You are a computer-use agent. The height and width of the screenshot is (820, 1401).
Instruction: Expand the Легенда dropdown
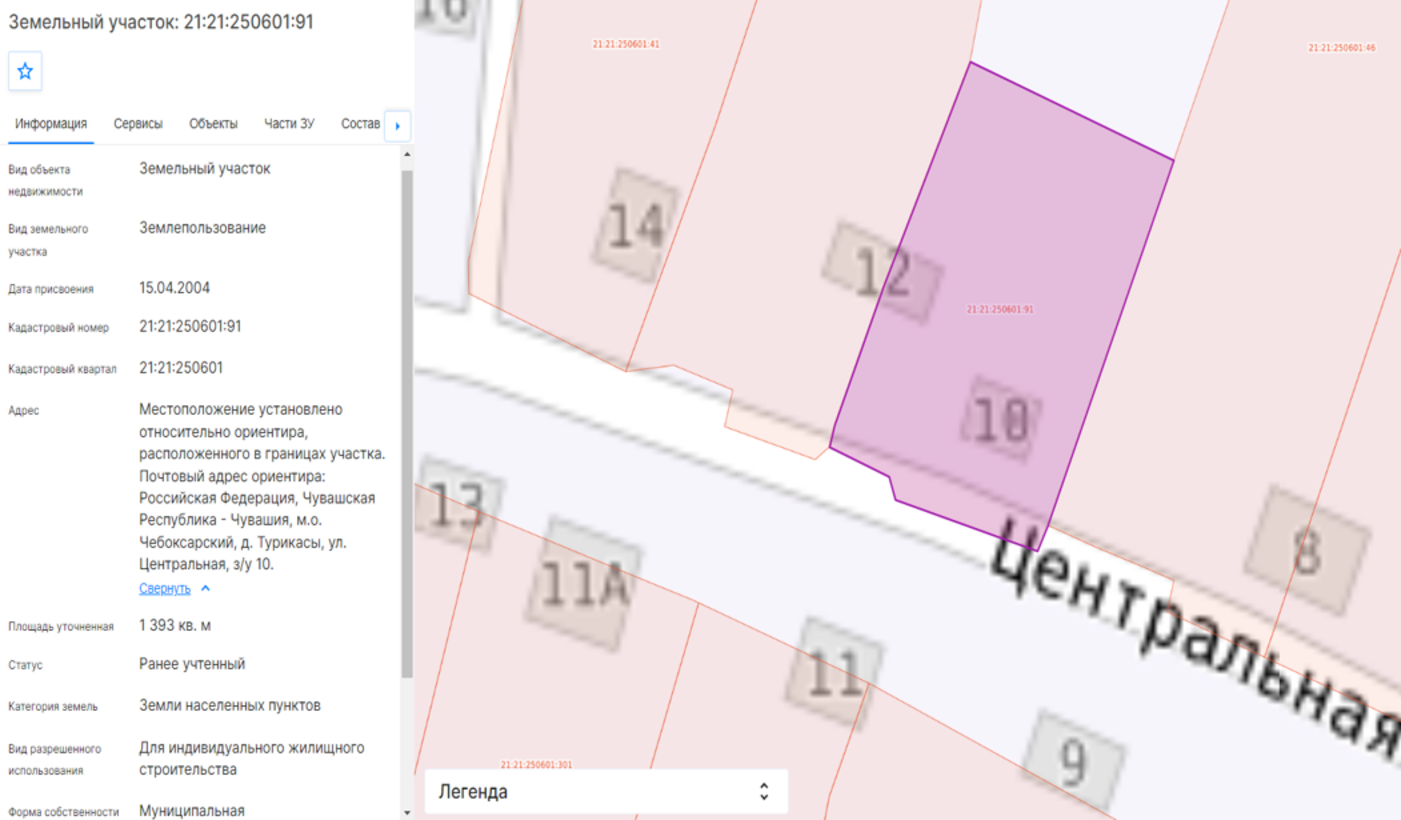click(606, 792)
